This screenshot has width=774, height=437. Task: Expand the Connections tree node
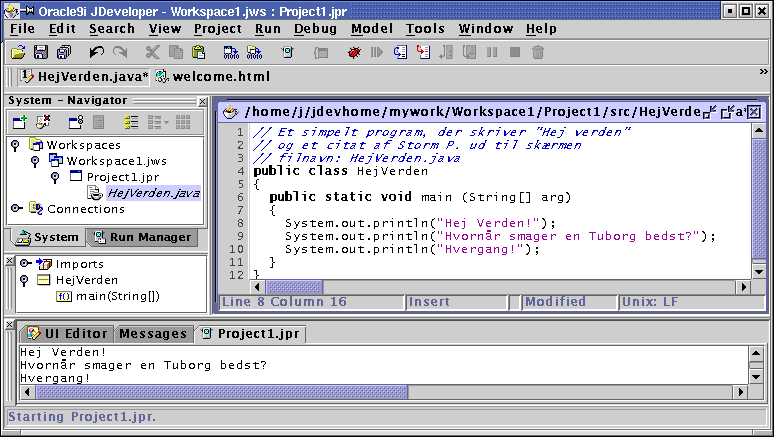(x=16, y=208)
